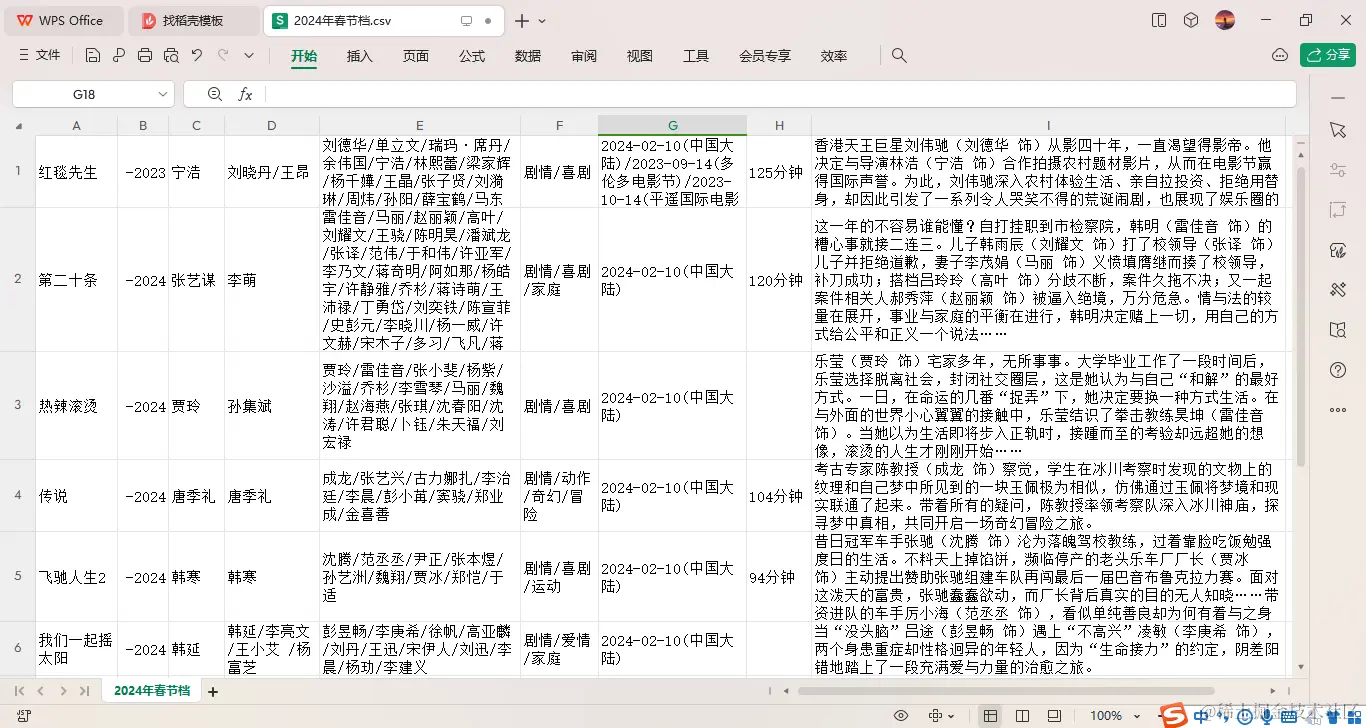1366x728 pixels.
Task: Click the fx insert function icon
Action: 245,94
